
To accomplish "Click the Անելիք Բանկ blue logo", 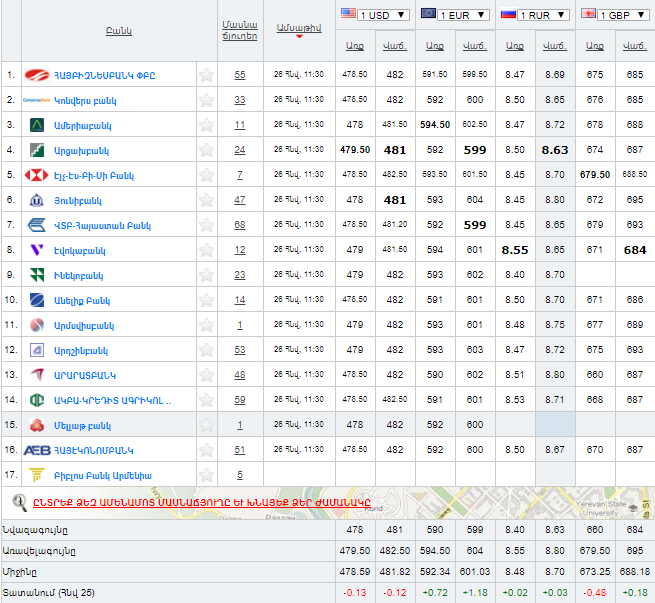I will coord(37,300).
